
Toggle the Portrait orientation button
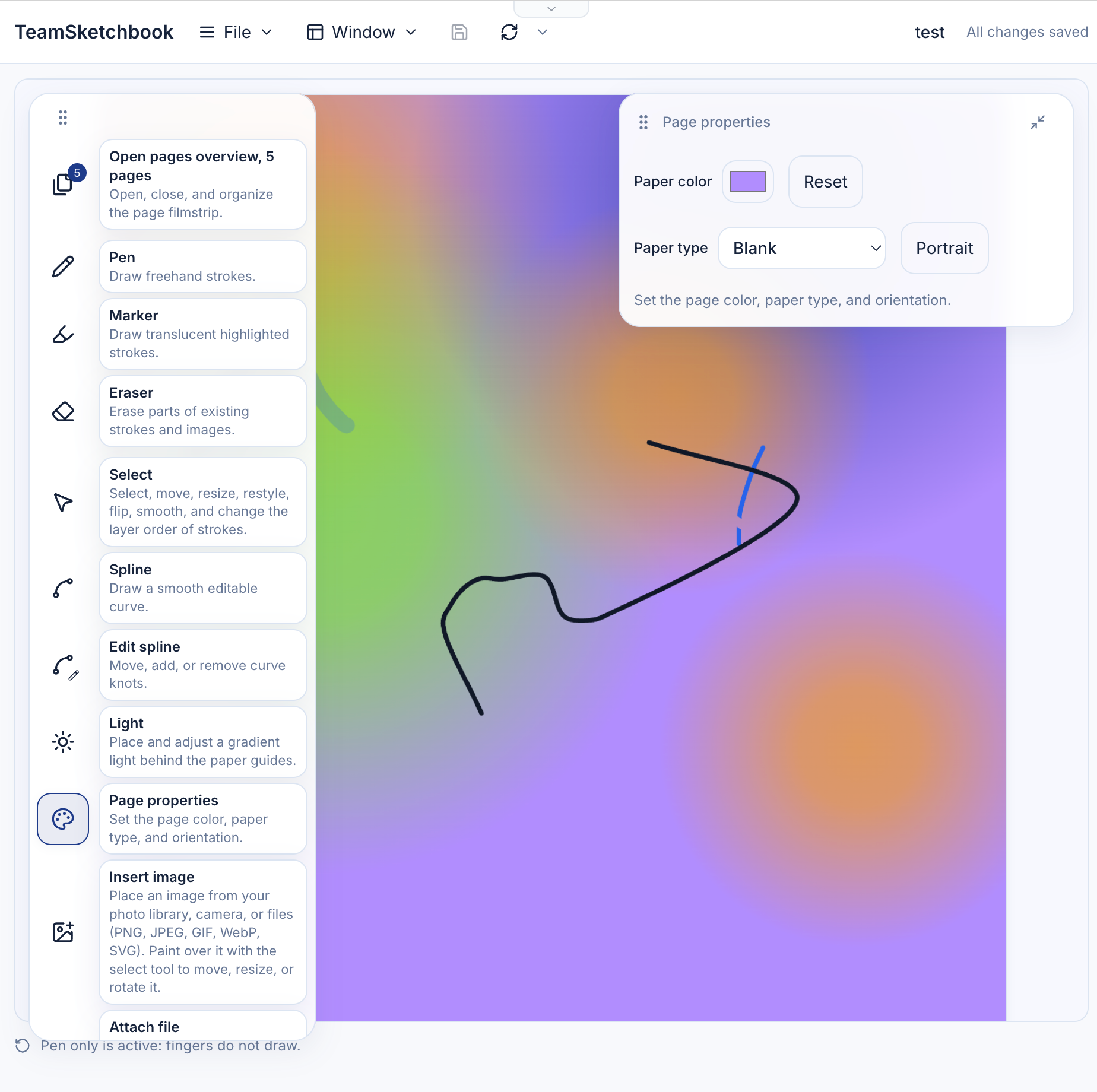point(944,248)
